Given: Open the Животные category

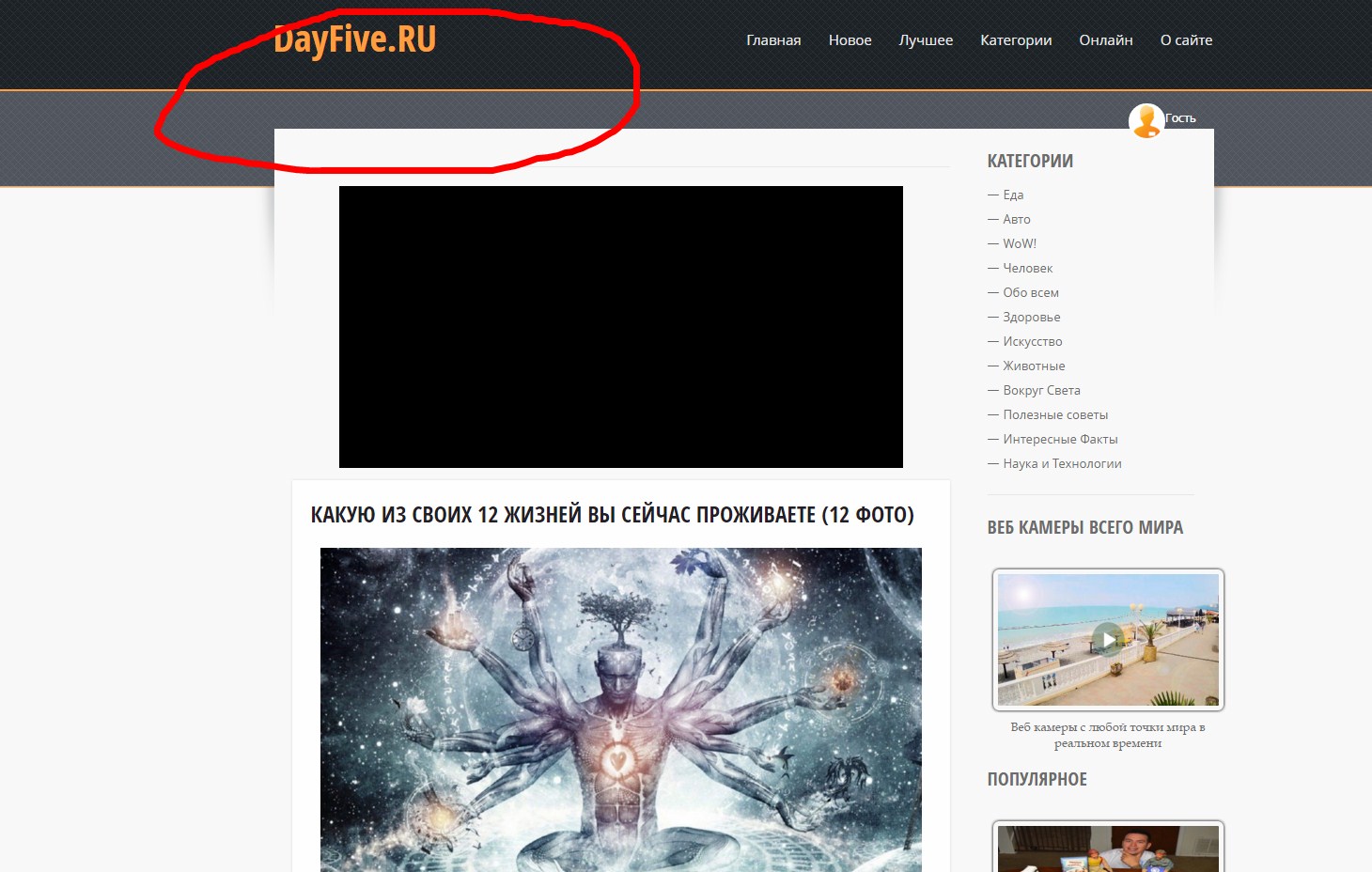Looking at the screenshot, I should coord(1034,366).
